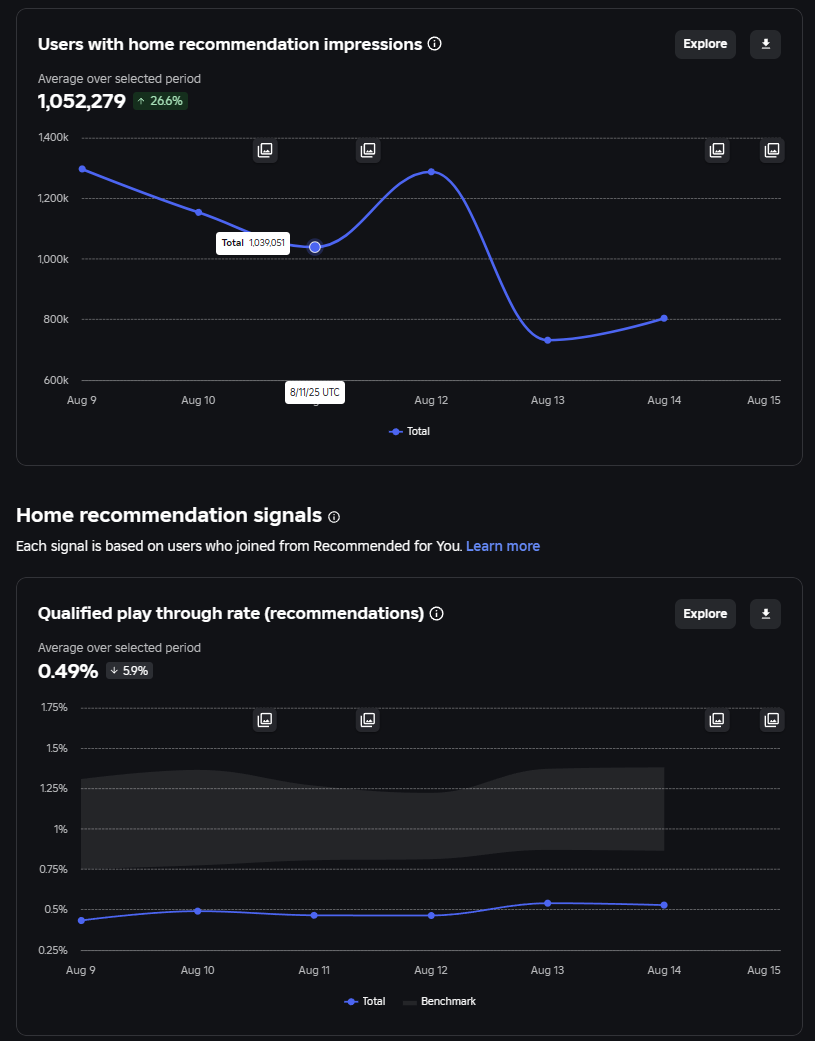Image resolution: width=815 pixels, height=1041 pixels.
Task: Open the rightmost image marker on the play through chart
Action: (772, 720)
